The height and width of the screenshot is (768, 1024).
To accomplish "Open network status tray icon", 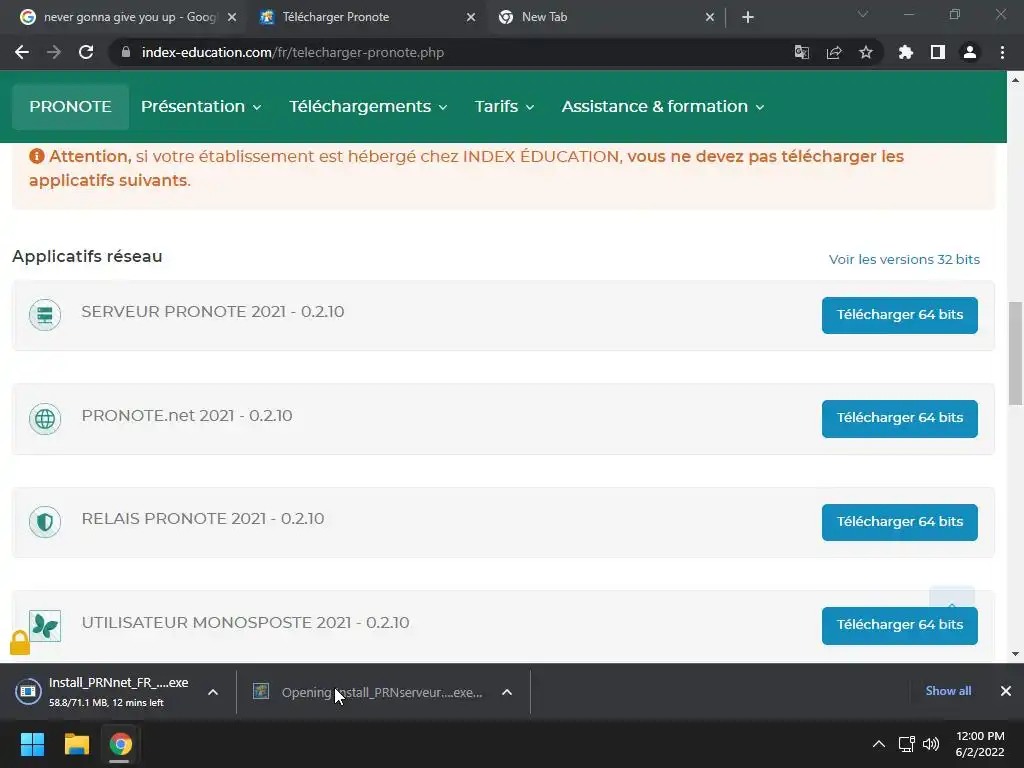I will click(x=906, y=744).
